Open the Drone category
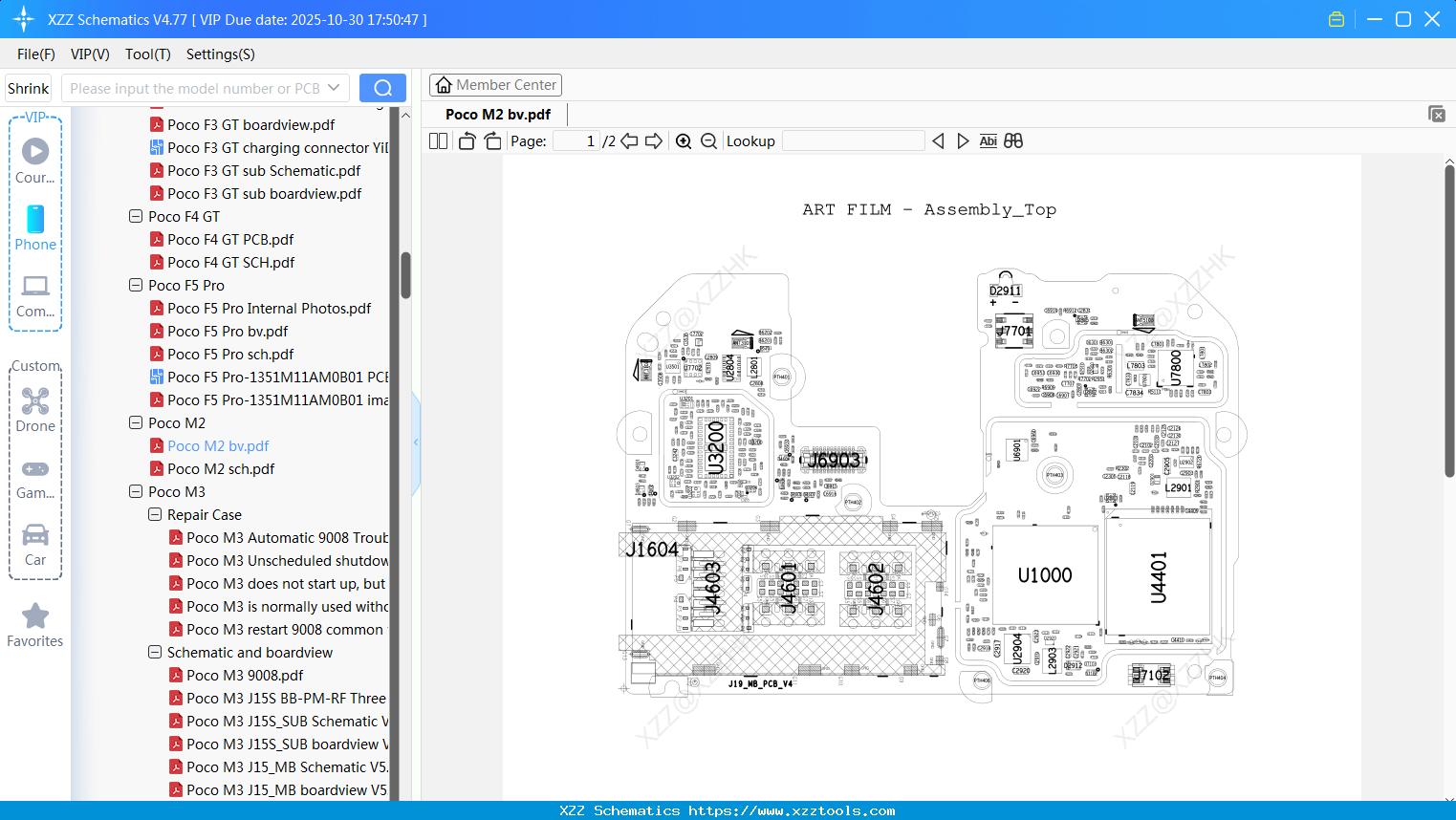This screenshot has width=1456, height=820. pyautogui.click(x=35, y=410)
